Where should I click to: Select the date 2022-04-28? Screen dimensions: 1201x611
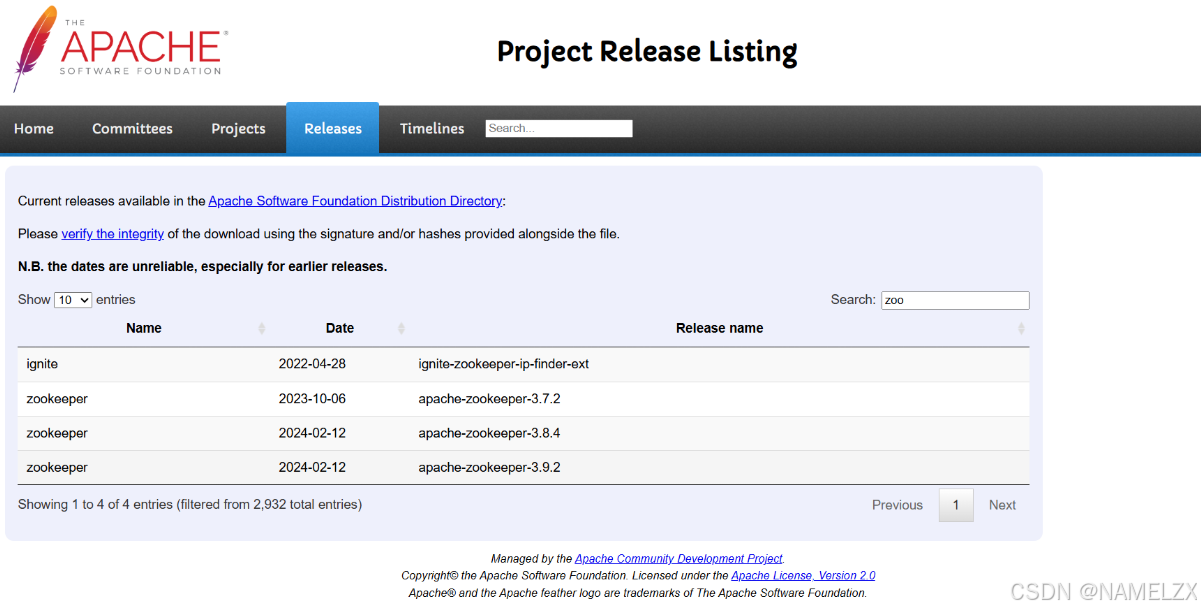click(312, 364)
